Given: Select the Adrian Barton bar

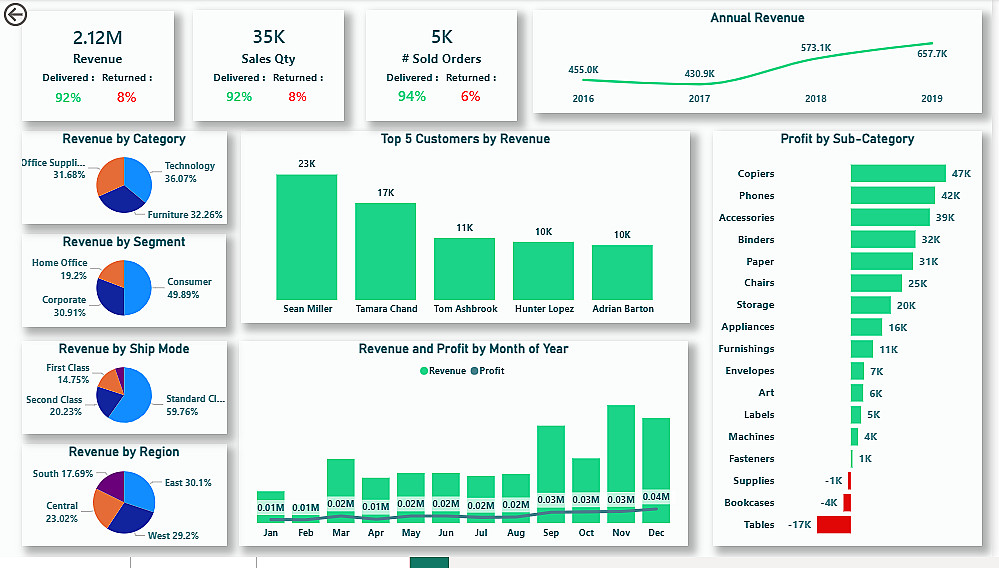Looking at the screenshot, I should pyautogui.click(x=622, y=273).
